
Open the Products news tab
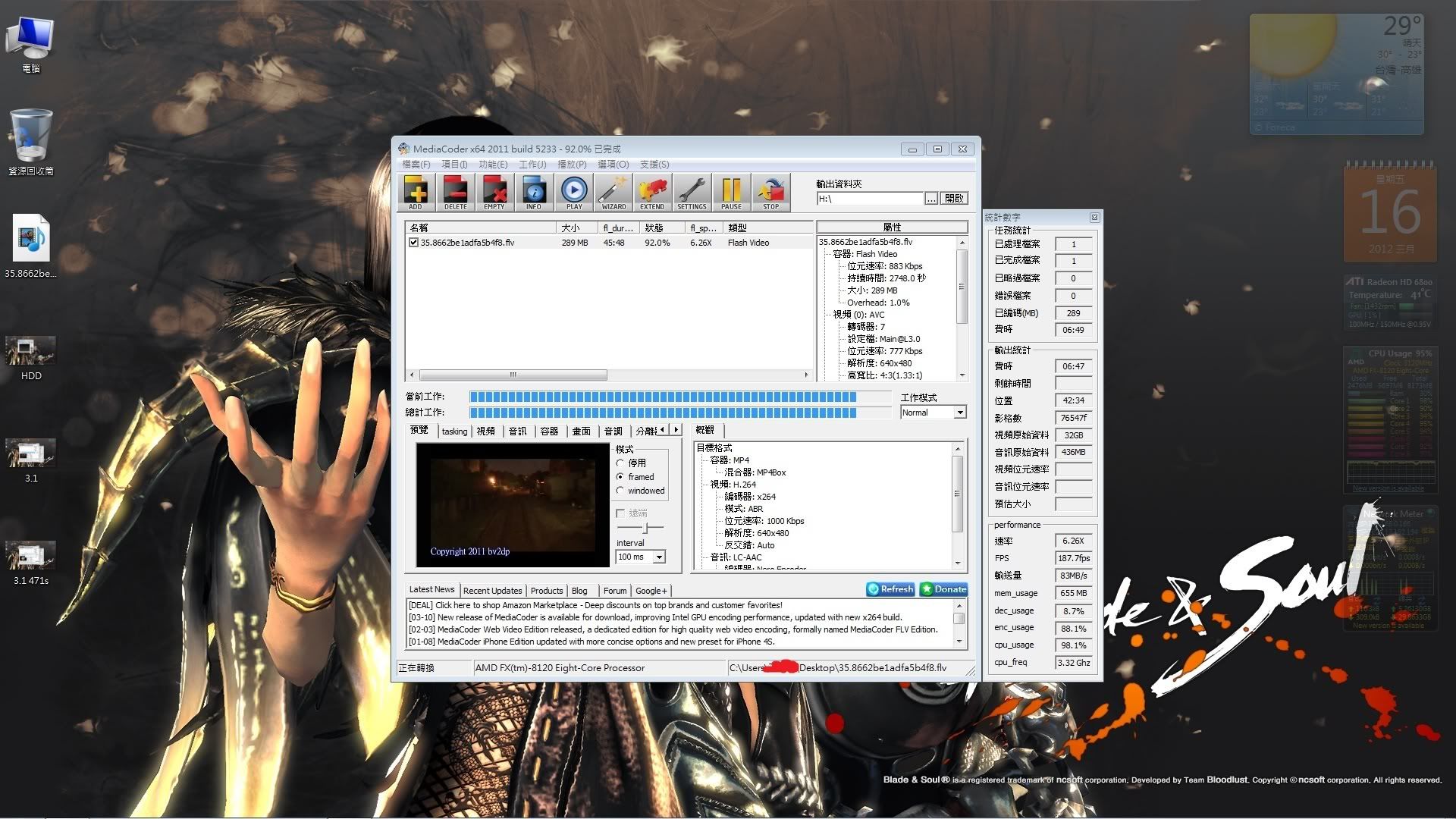(547, 591)
